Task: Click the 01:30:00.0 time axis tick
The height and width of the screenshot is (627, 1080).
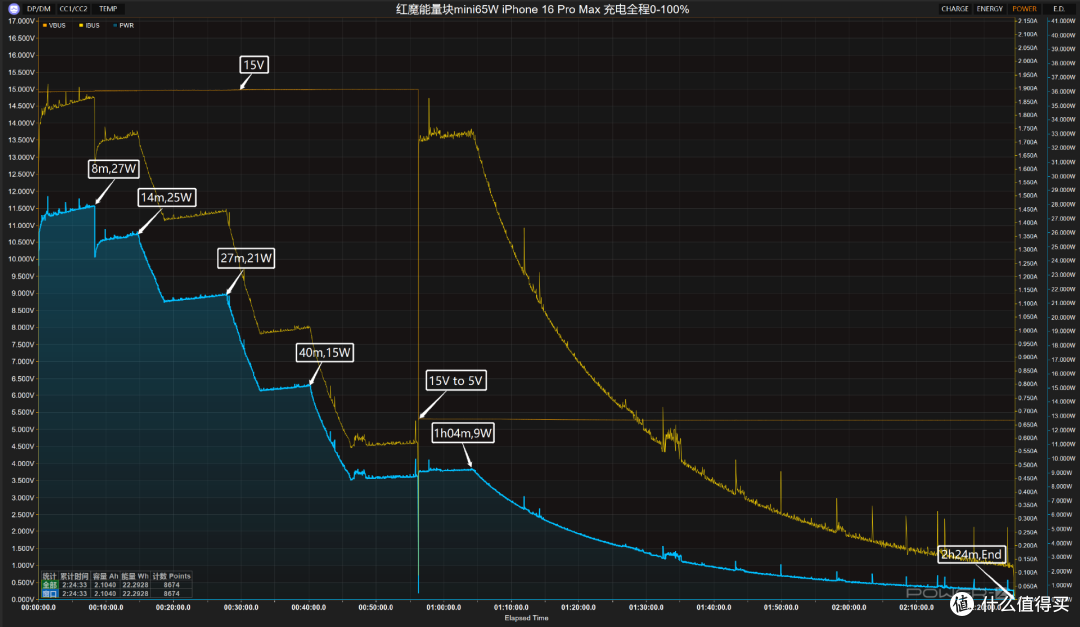Action: click(646, 608)
